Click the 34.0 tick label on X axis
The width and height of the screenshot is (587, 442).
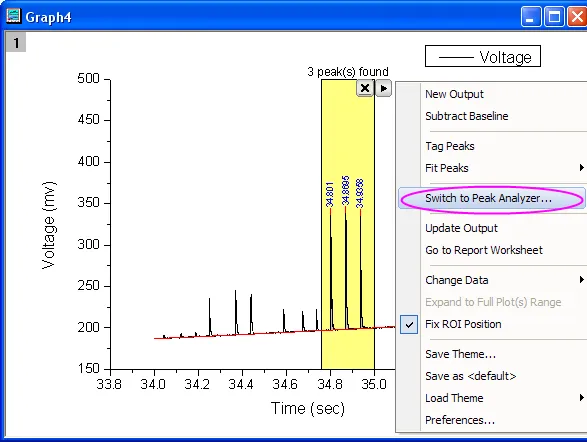tap(153, 384)
